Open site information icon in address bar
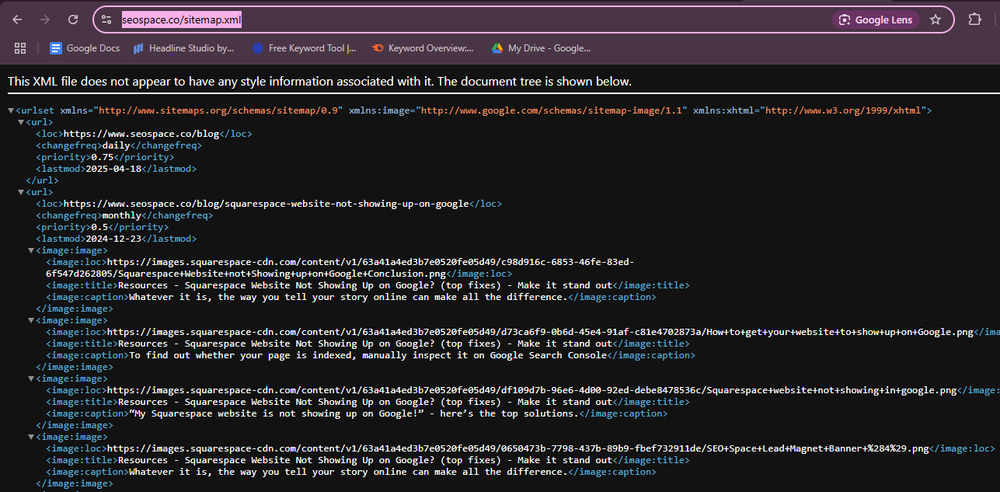The image size is (1000, 492). pyautogui.click(x=107, y=20)
